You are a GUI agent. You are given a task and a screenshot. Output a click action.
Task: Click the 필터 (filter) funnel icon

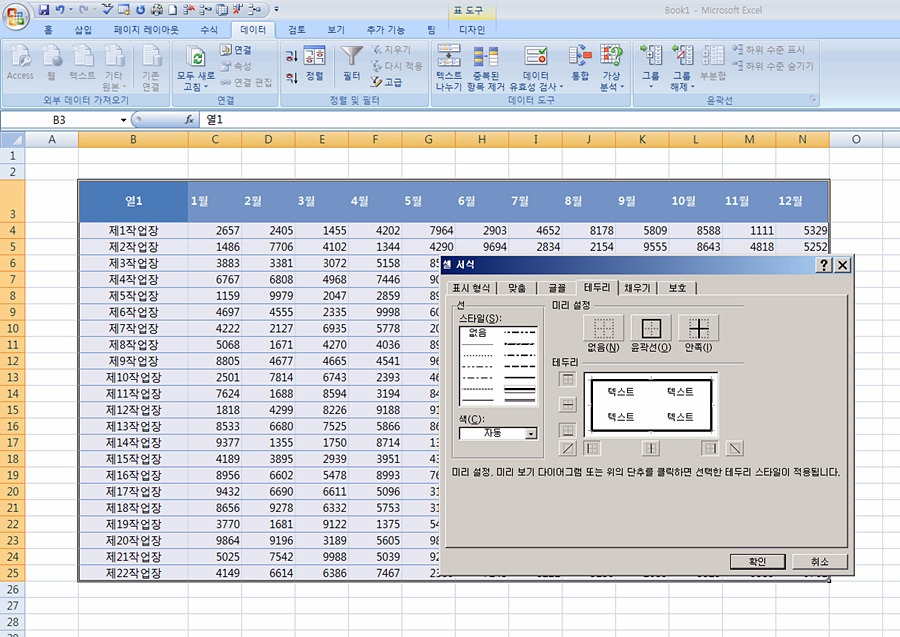pyautogui.click(x=351, y=58)
